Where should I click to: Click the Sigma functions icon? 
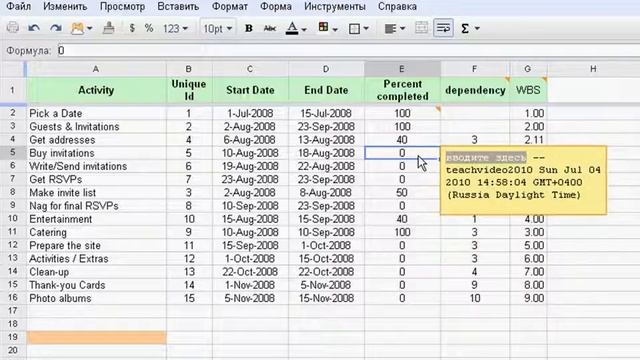(x=465, y=28)
